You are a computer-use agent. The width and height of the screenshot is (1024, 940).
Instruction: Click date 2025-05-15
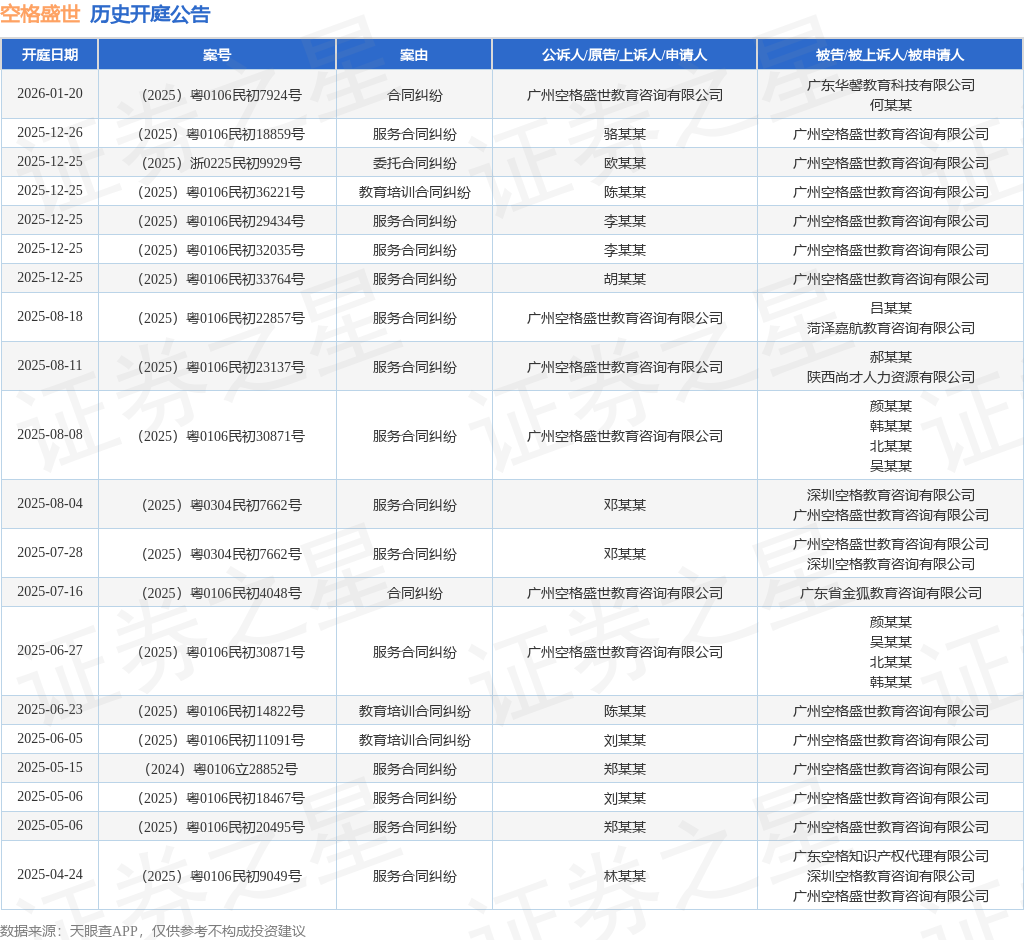[x=50, y=768]
